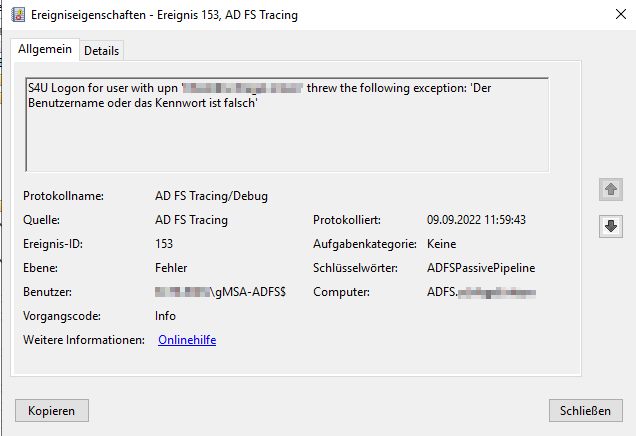This screenshot has width=636, height=436.
Task: Close the event properties dialog
Action: pyautogui.click(x=621, y=15)
